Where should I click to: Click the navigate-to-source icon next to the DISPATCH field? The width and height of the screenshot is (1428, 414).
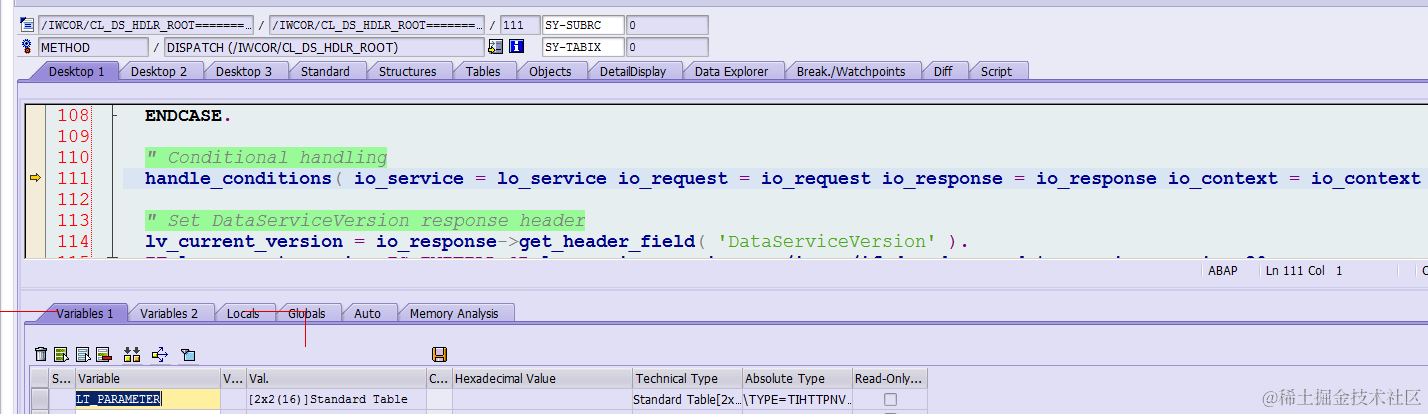tap(495, 47)
